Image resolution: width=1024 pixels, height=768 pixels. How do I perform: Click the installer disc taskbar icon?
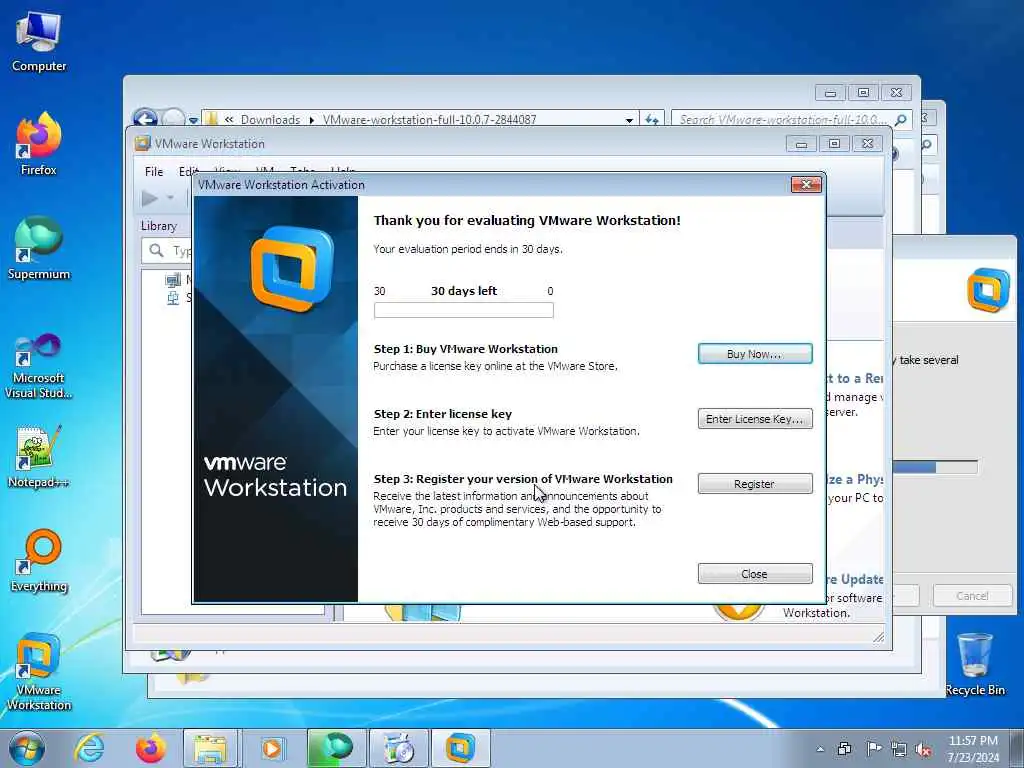point(398,748)
